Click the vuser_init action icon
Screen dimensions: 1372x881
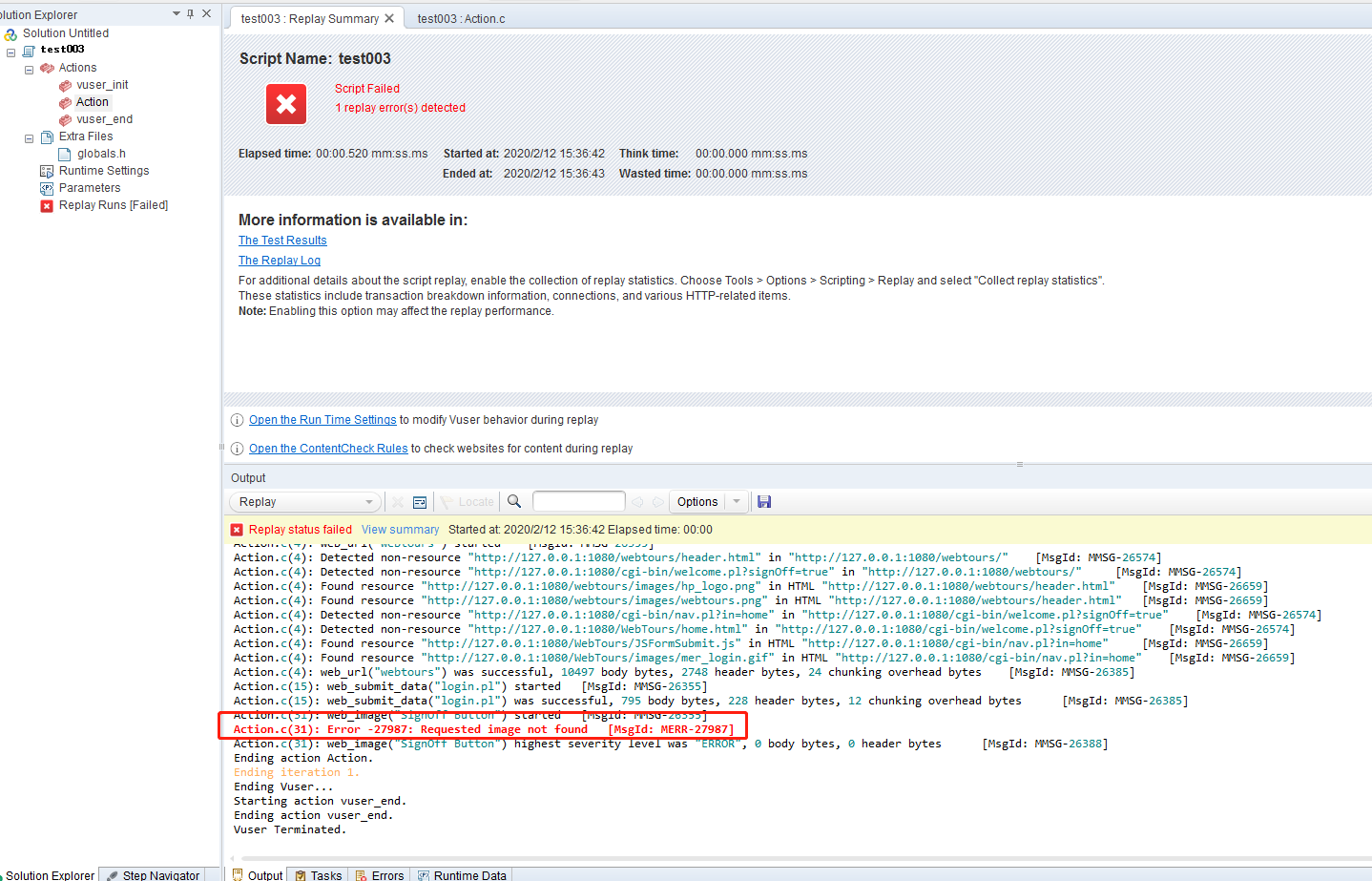(65, 86)
